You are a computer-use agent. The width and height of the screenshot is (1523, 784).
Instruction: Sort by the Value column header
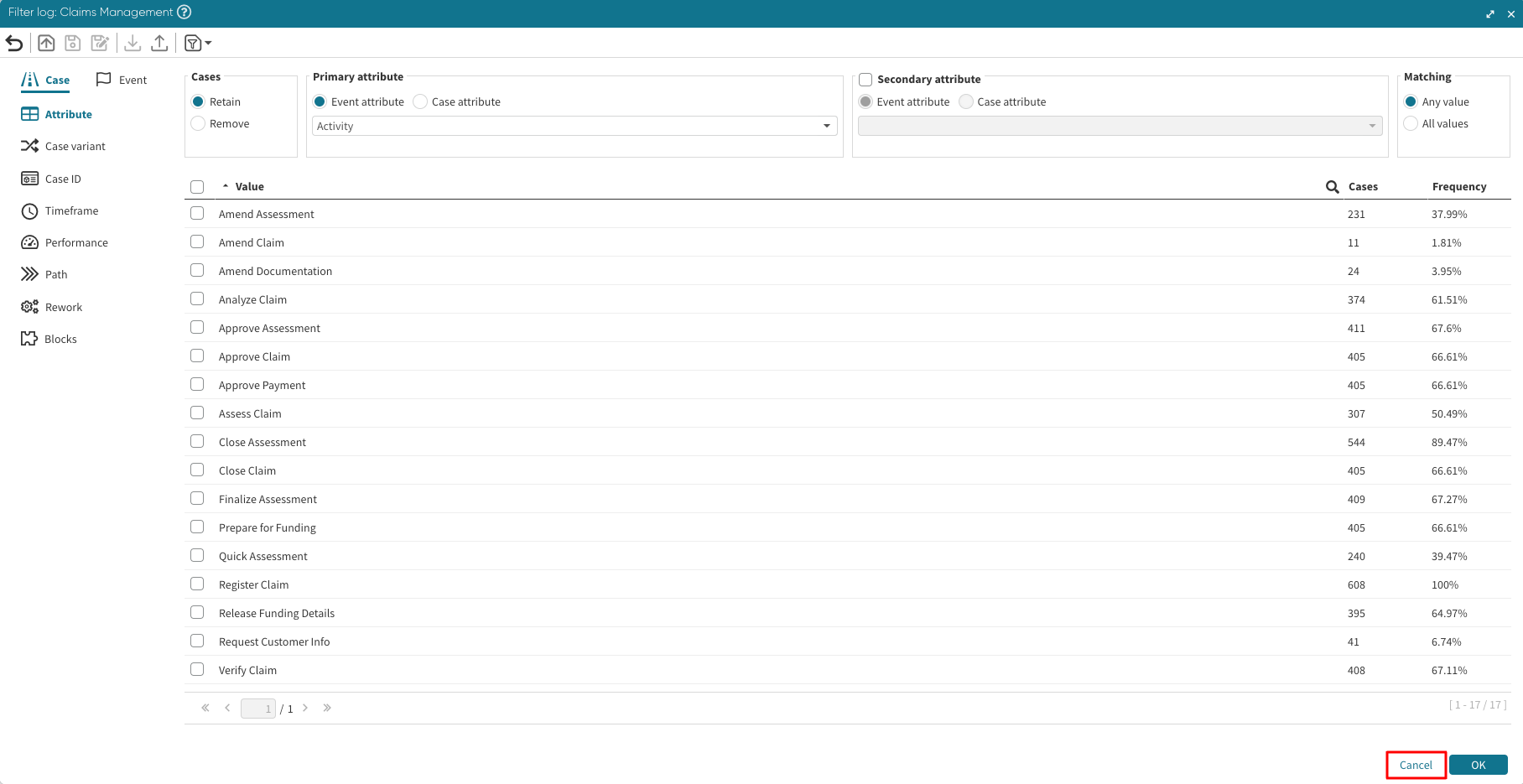[249, 186]
